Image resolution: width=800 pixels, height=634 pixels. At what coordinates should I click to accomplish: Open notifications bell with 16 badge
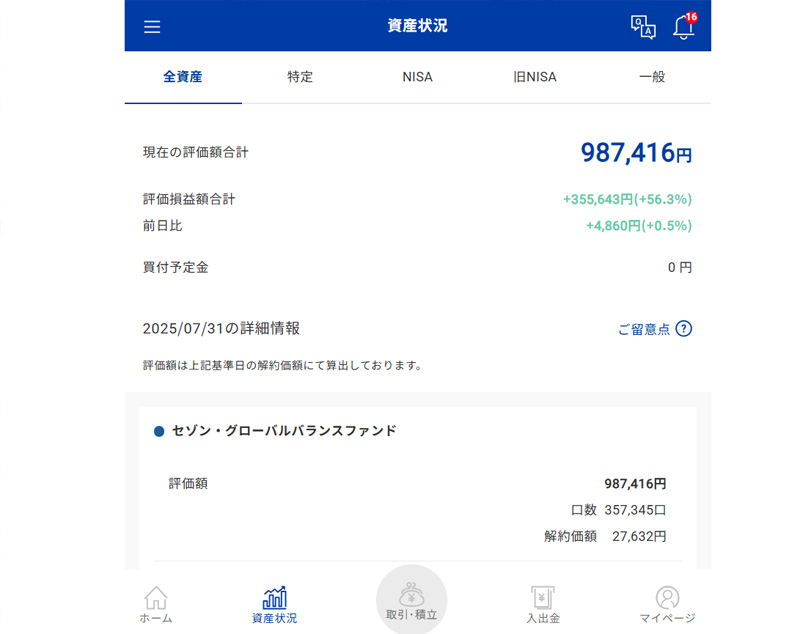pos(684,26)
